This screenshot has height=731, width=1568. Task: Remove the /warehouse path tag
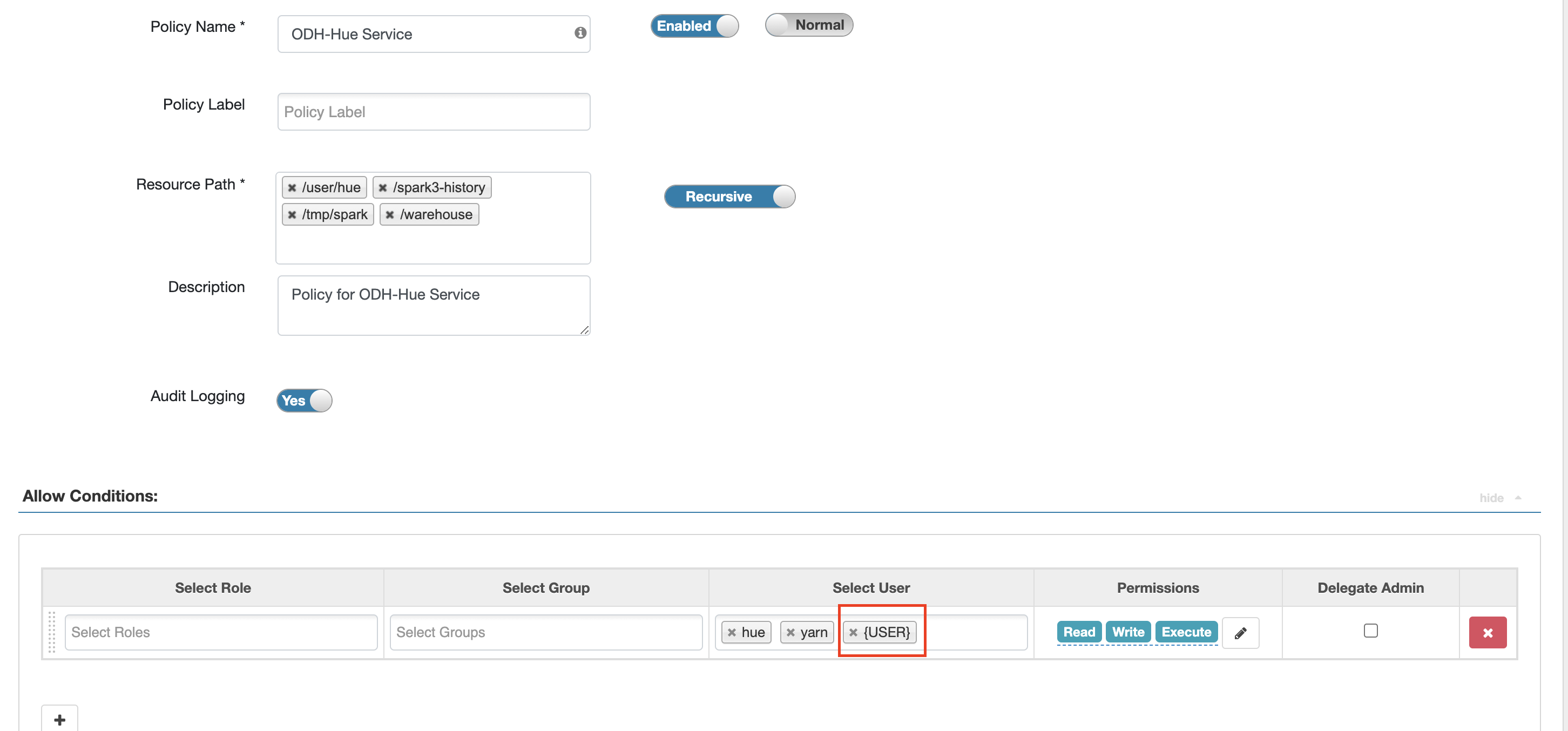(x=389, y=214)
